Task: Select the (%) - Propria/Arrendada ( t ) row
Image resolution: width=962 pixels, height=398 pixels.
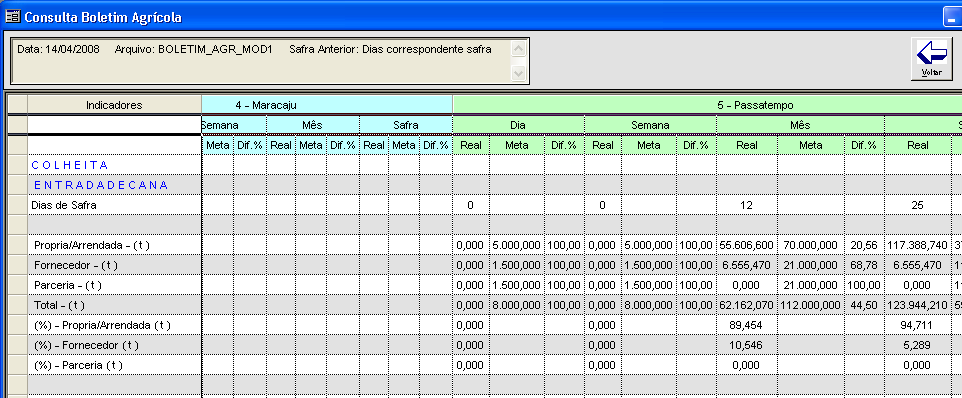Action: (x=114, y=325)
